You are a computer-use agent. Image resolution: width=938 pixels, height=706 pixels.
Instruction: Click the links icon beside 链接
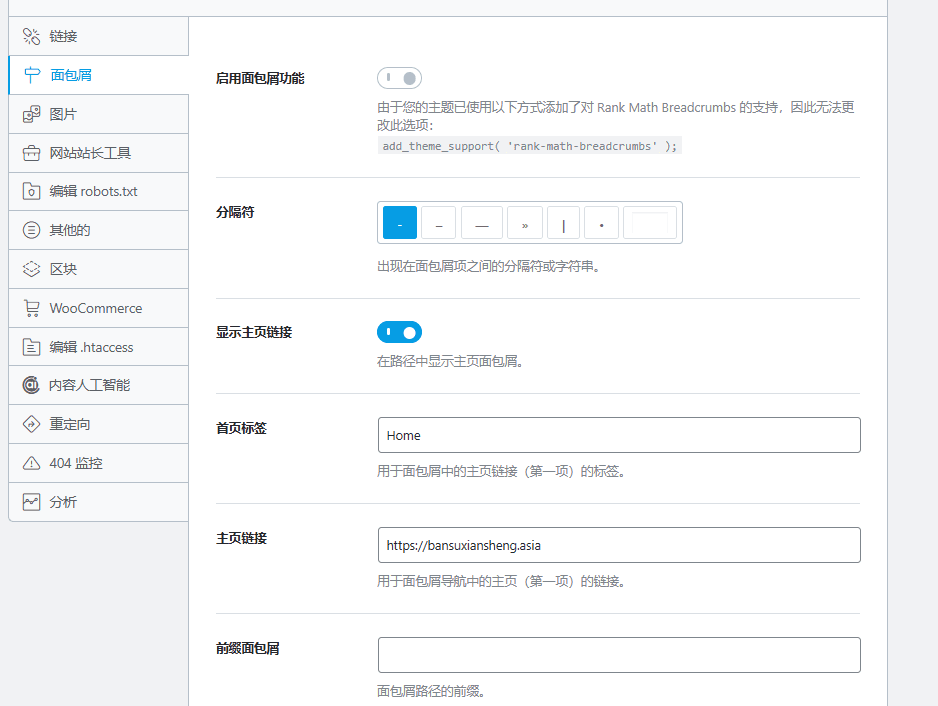[x=32, y=36]
